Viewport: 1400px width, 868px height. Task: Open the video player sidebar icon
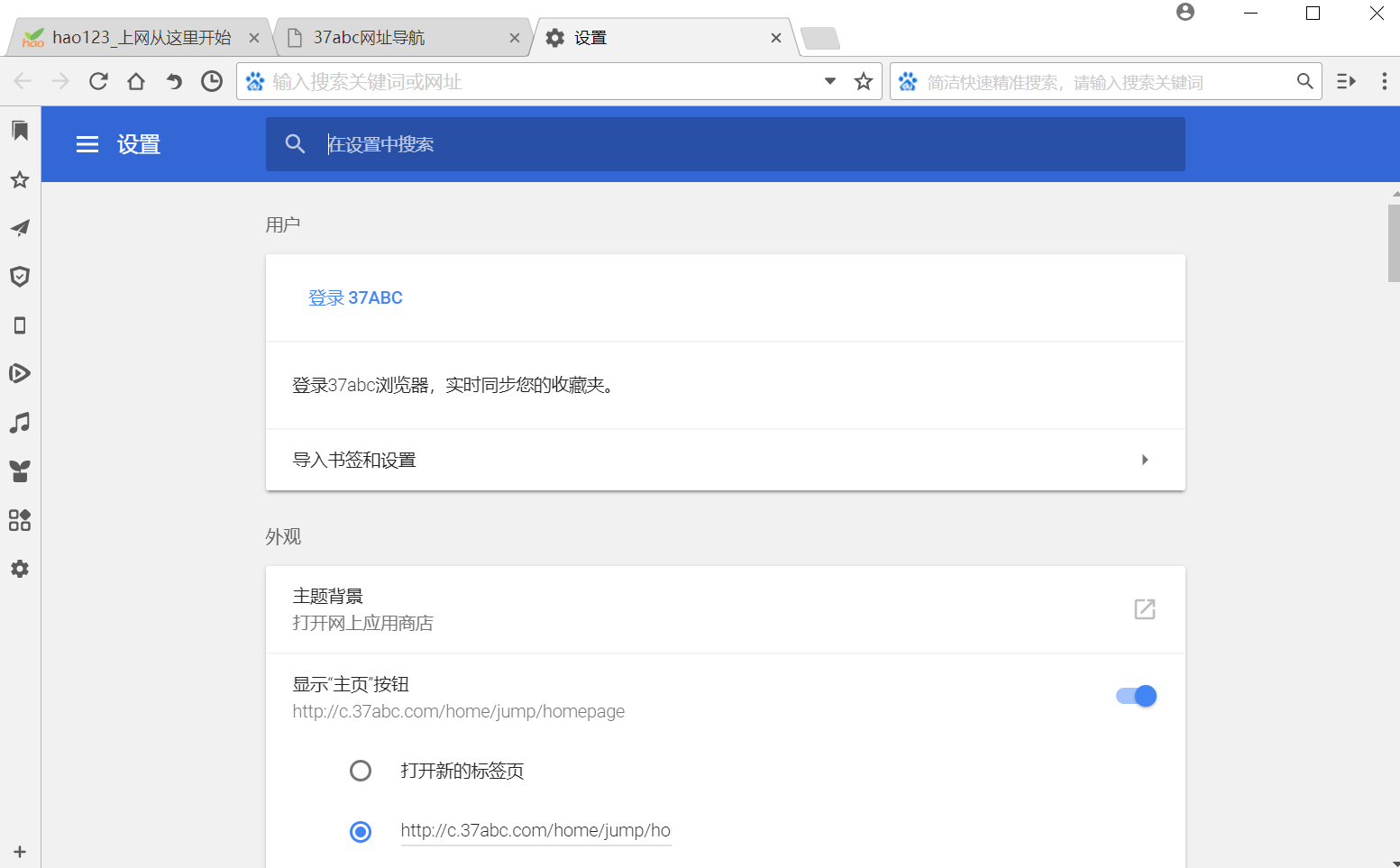click(20, 373)
